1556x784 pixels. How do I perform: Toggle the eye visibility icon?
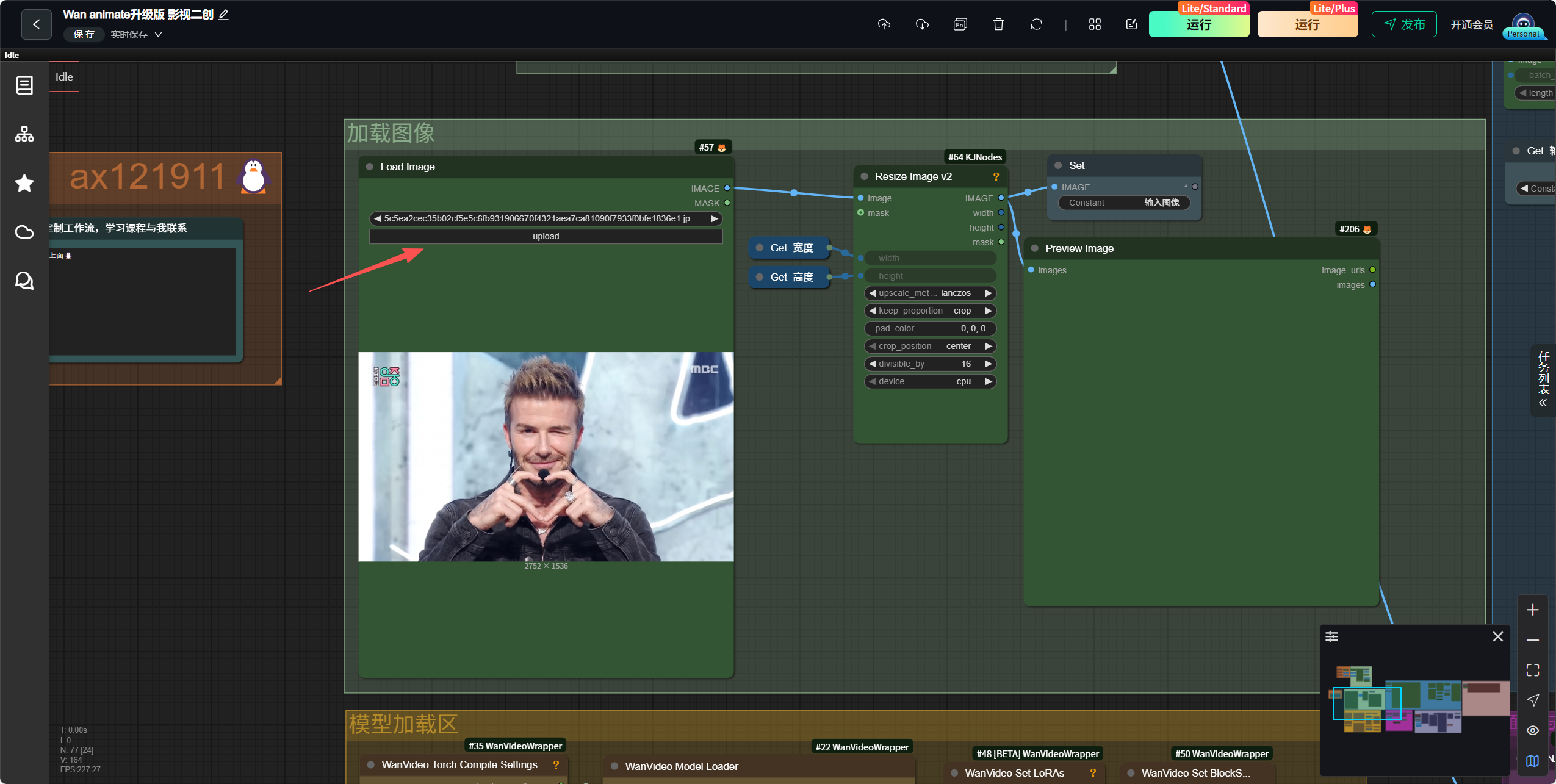coord(1533,730)
